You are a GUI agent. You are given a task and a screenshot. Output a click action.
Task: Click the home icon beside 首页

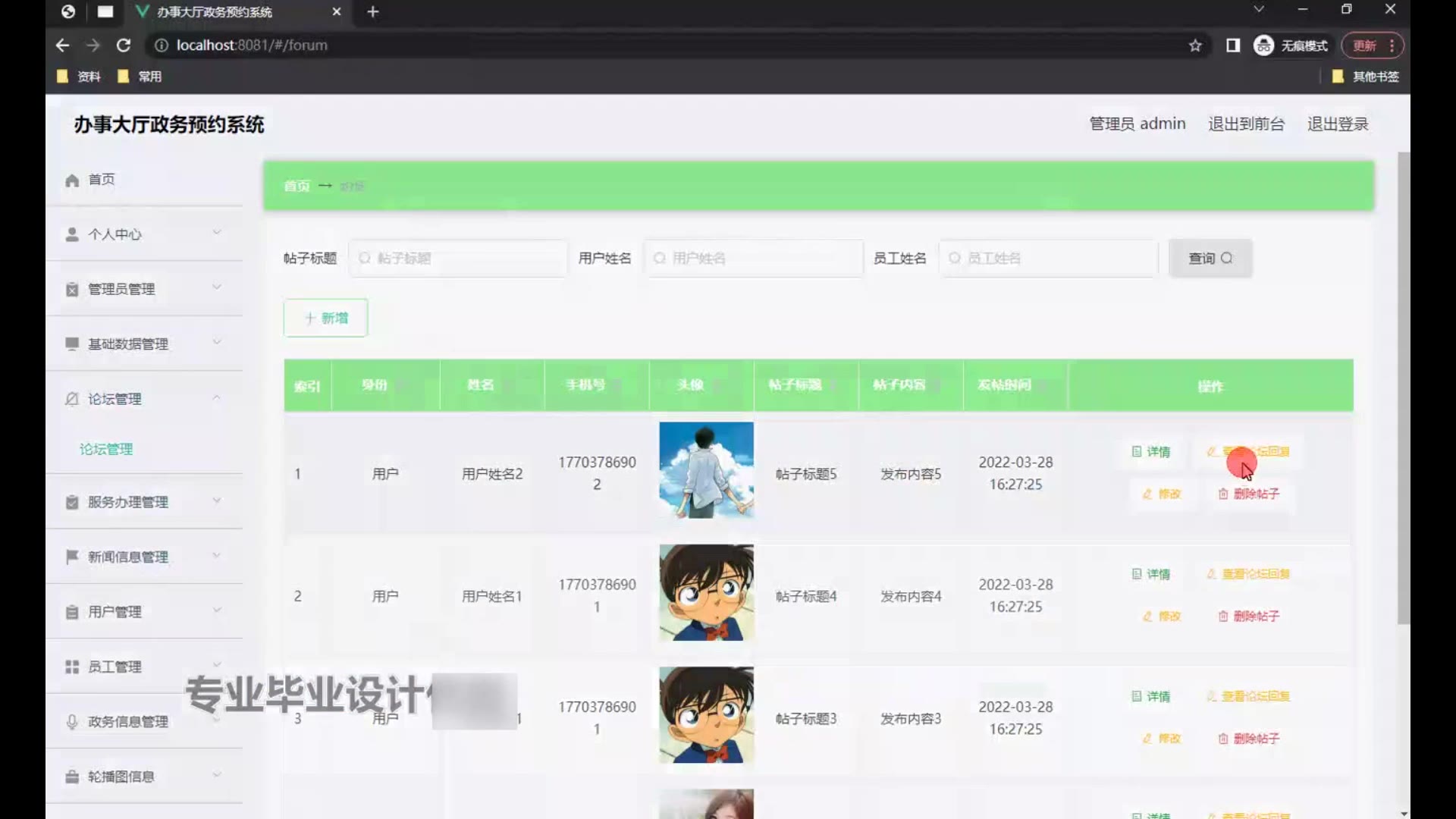tap(72, 180)
